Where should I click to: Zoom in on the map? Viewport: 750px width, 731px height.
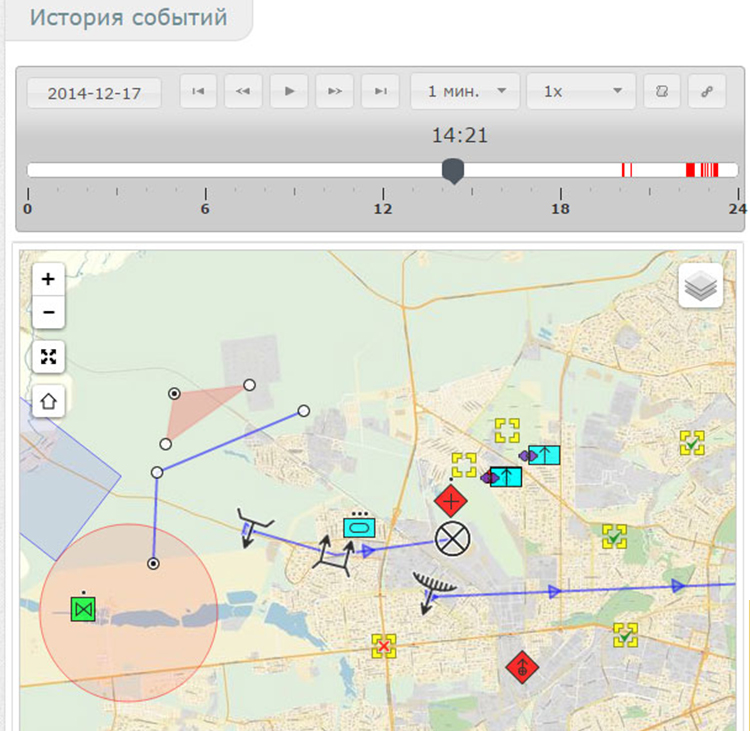[x=48, y=279]
